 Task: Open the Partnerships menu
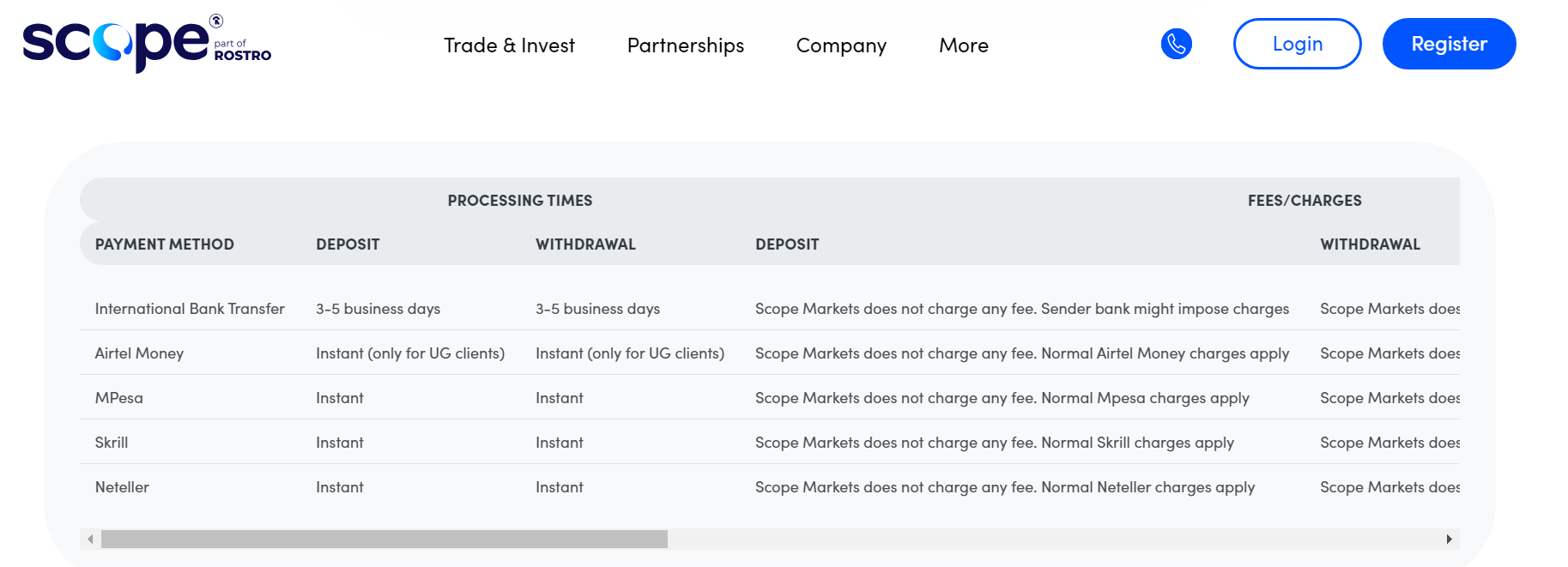(685, 45)
